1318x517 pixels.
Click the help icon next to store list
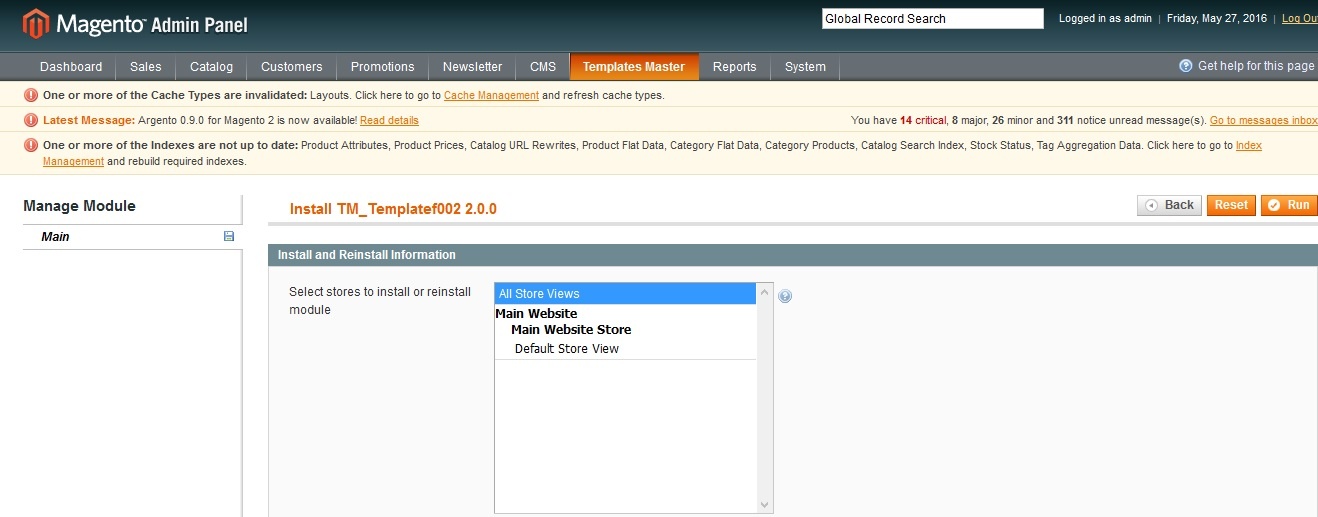[785, 296]
